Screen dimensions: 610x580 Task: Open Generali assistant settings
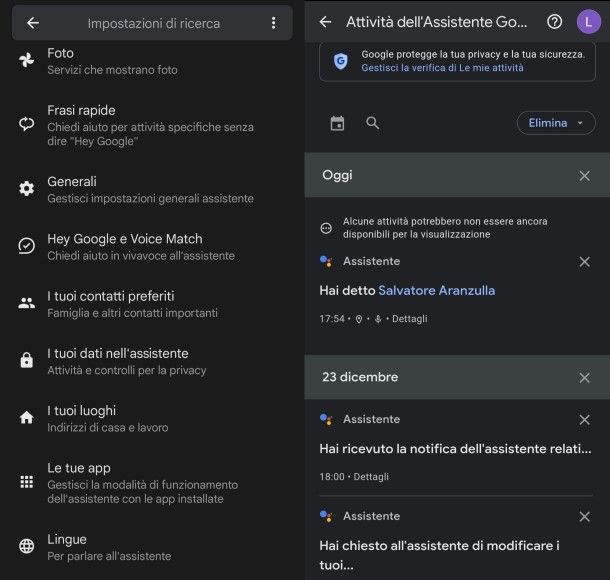[x=152, y=189]
